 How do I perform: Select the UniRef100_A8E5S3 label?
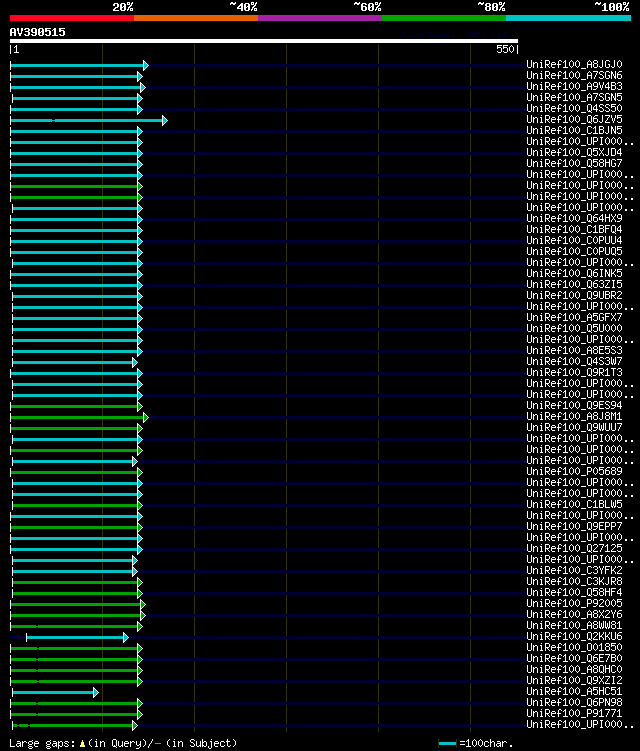pyautogui.click(x=574, y=351)
